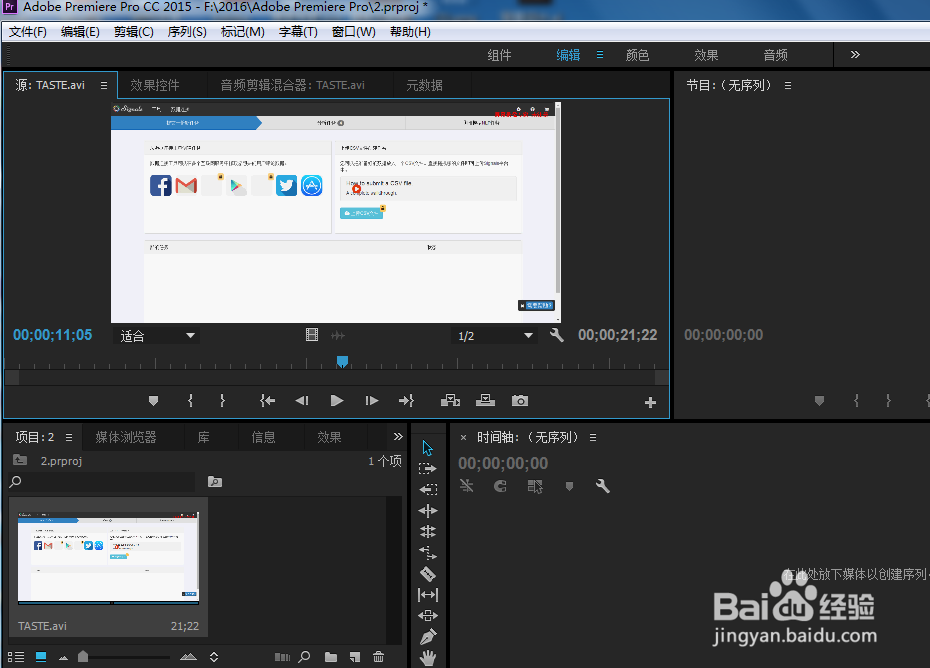Click source monitor playhead marker

[342, 361]
